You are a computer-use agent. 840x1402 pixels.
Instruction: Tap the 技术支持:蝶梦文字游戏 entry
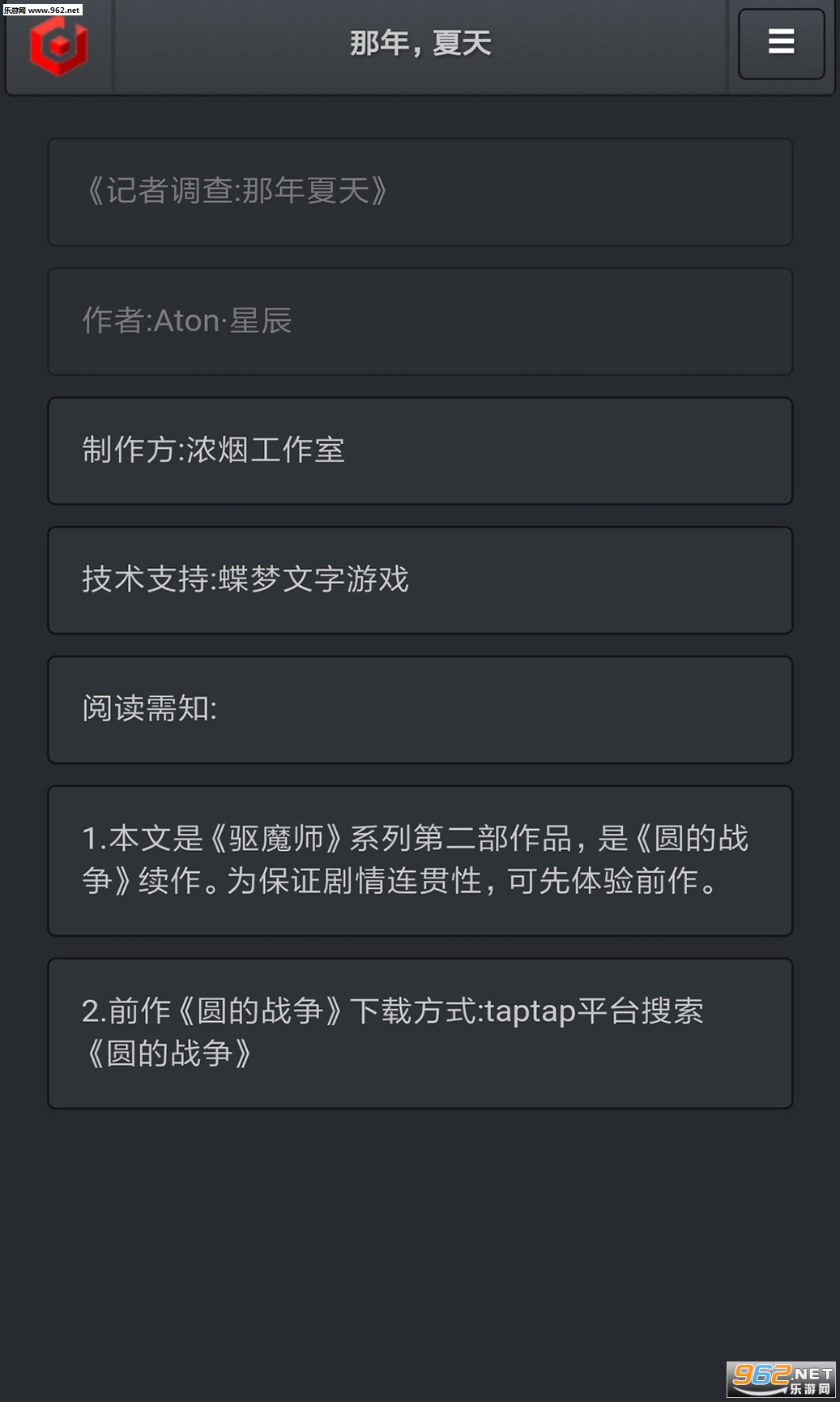[420, 580]
